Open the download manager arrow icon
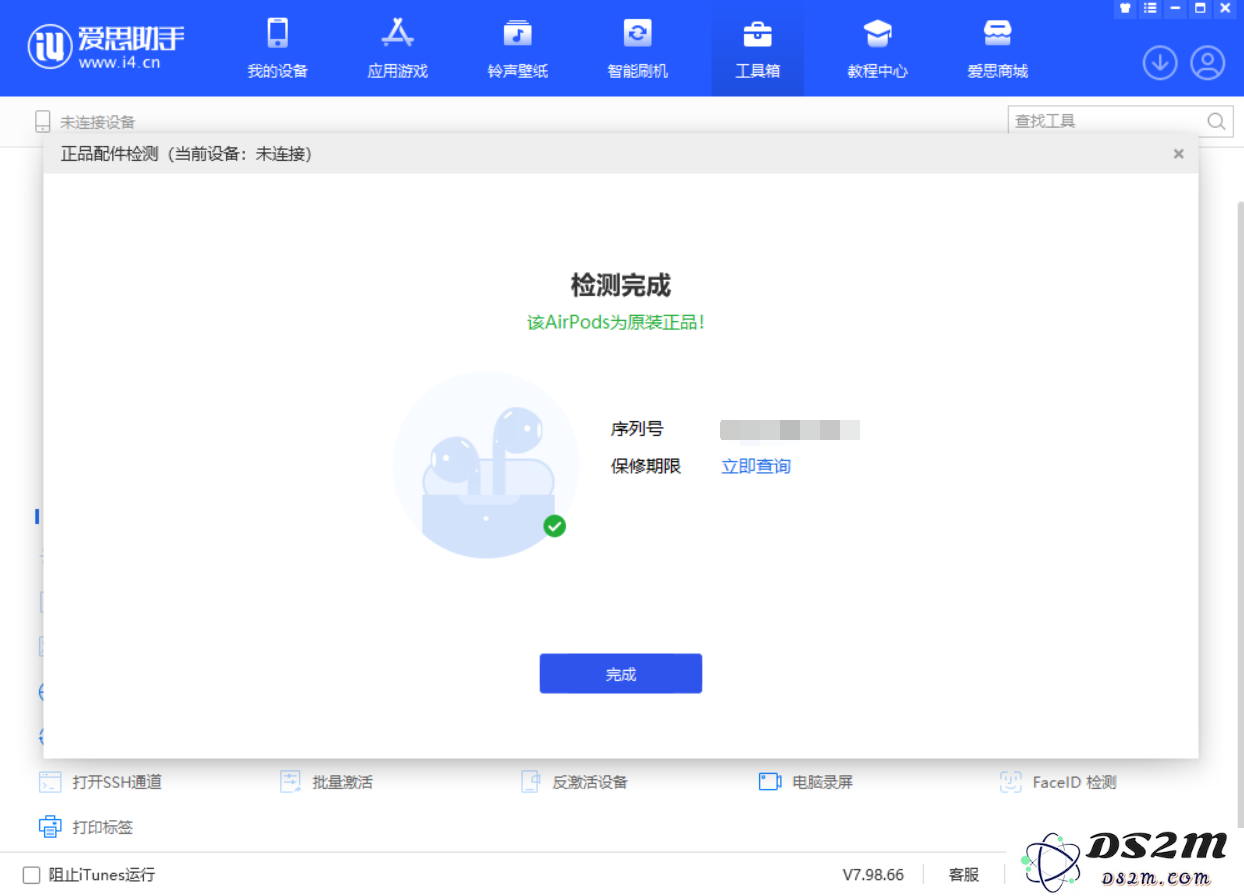Screen dimensions: 1244x896 click(1160, 63)
